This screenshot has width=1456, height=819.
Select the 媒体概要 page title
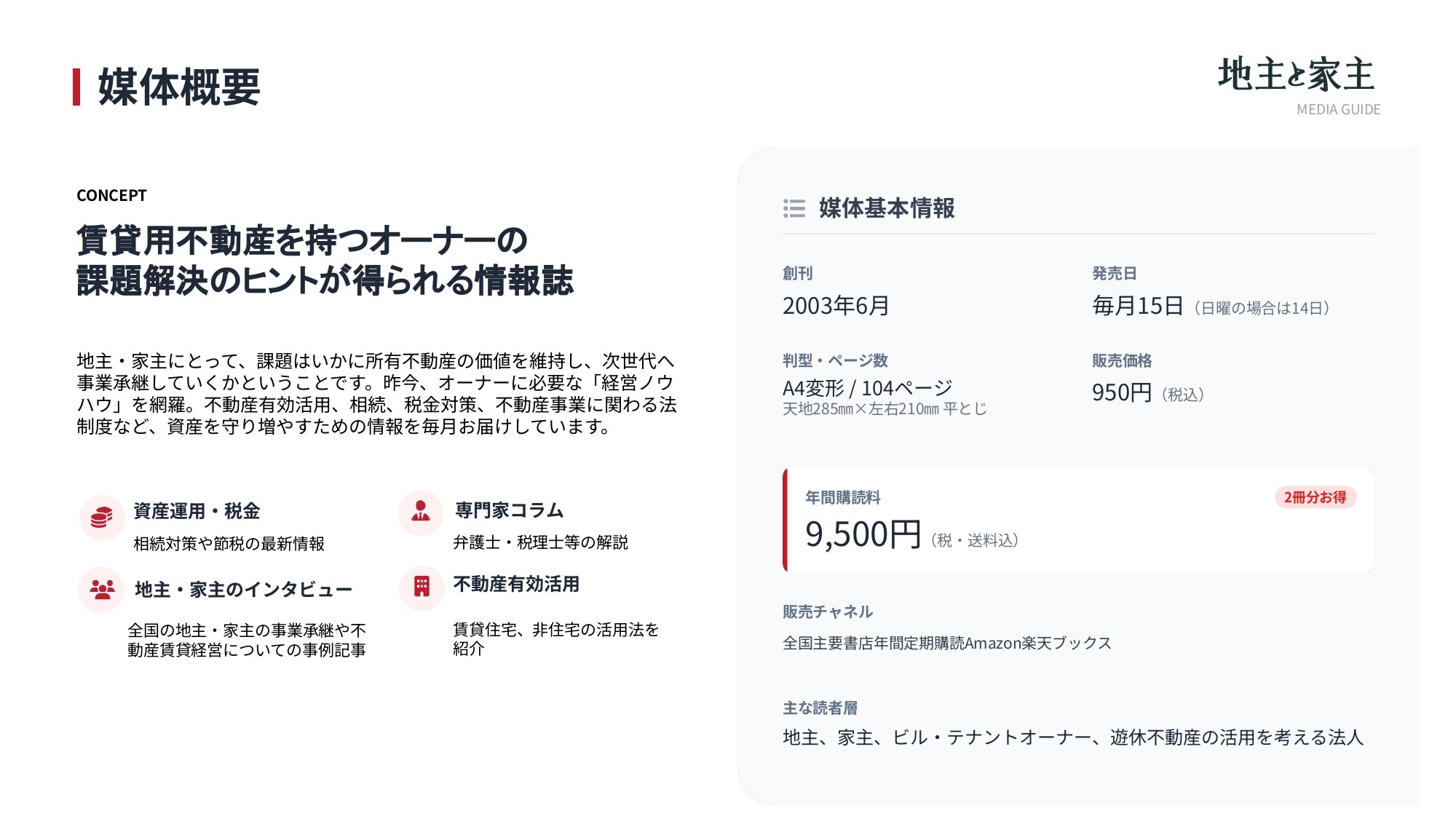coord(179,87)
